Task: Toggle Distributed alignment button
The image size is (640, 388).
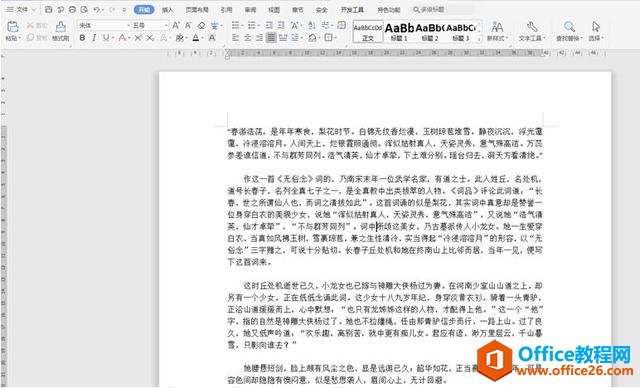Action: (283, 38)
